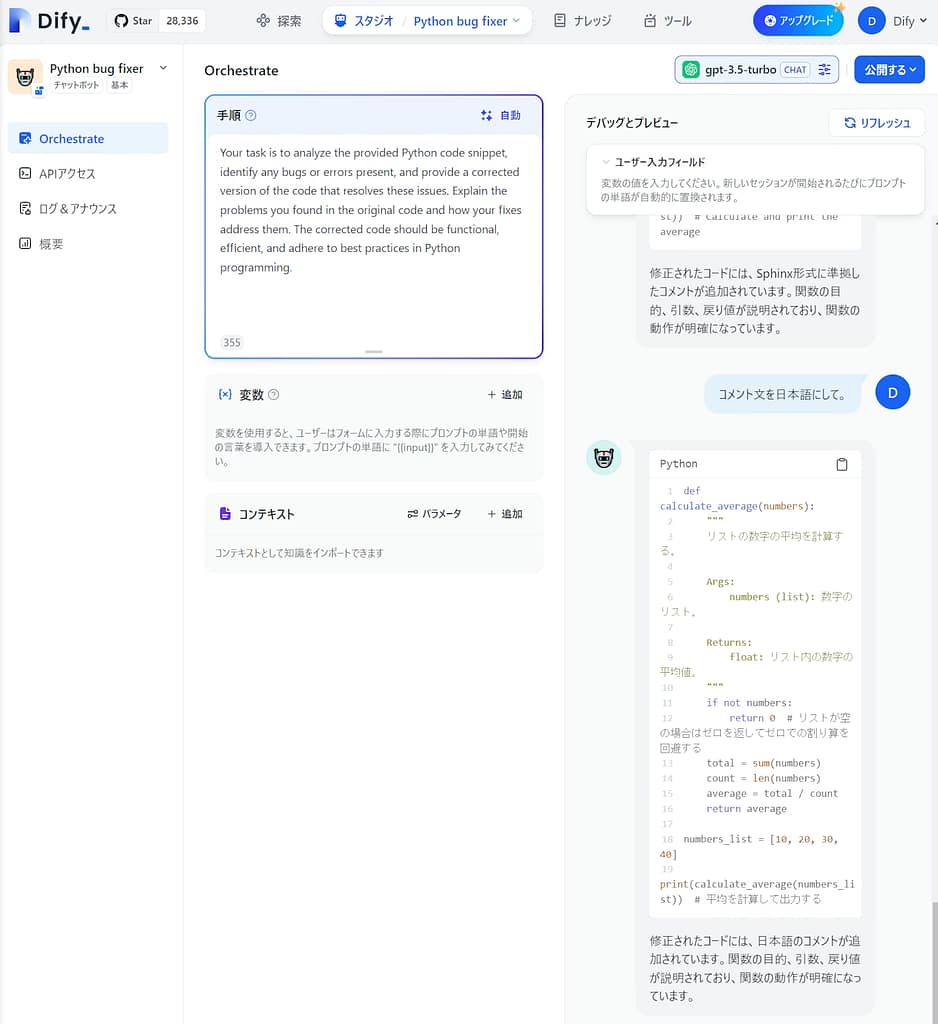Copy the Python code block with clipboard icon

[841, 464]
